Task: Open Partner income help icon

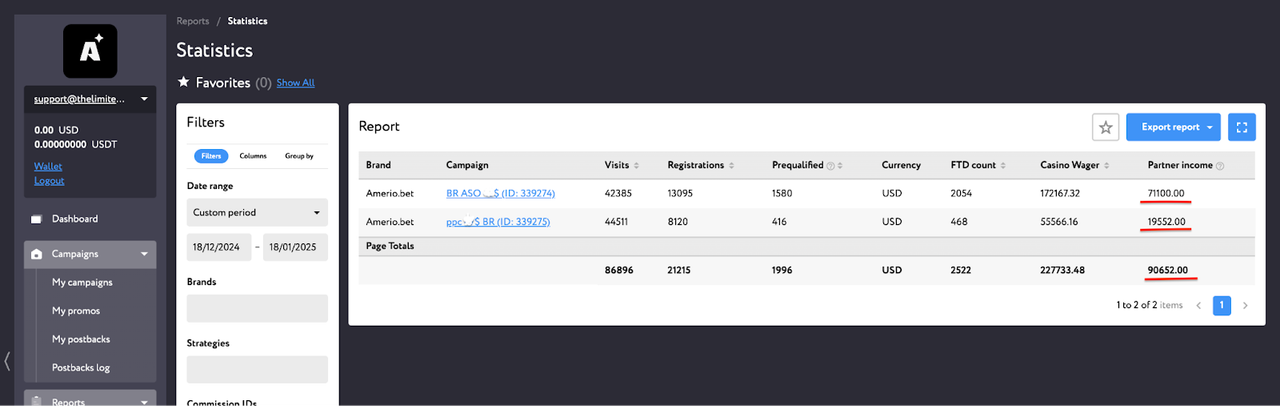Action: click(x=1220, y=165)
